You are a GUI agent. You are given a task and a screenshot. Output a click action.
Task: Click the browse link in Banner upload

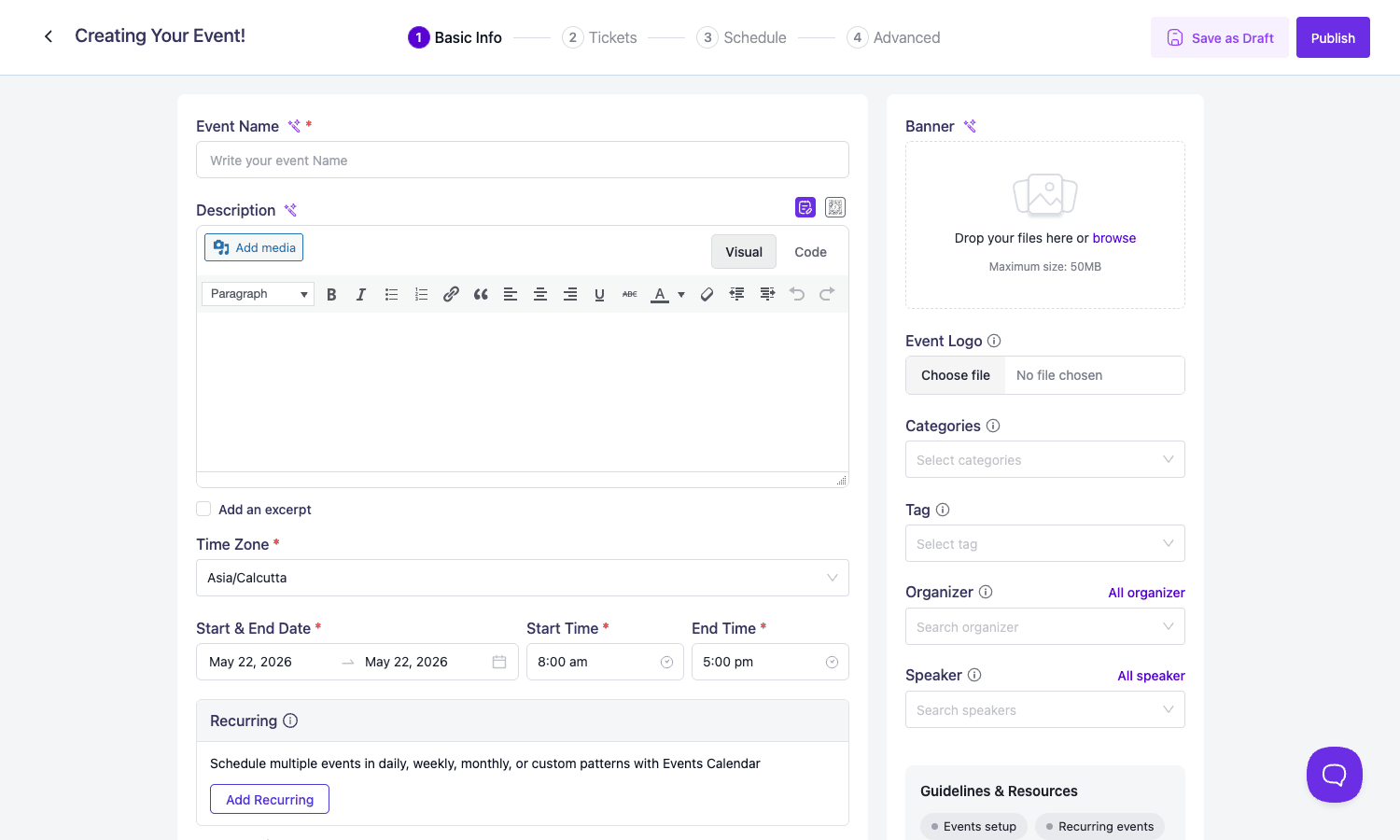1114,238
